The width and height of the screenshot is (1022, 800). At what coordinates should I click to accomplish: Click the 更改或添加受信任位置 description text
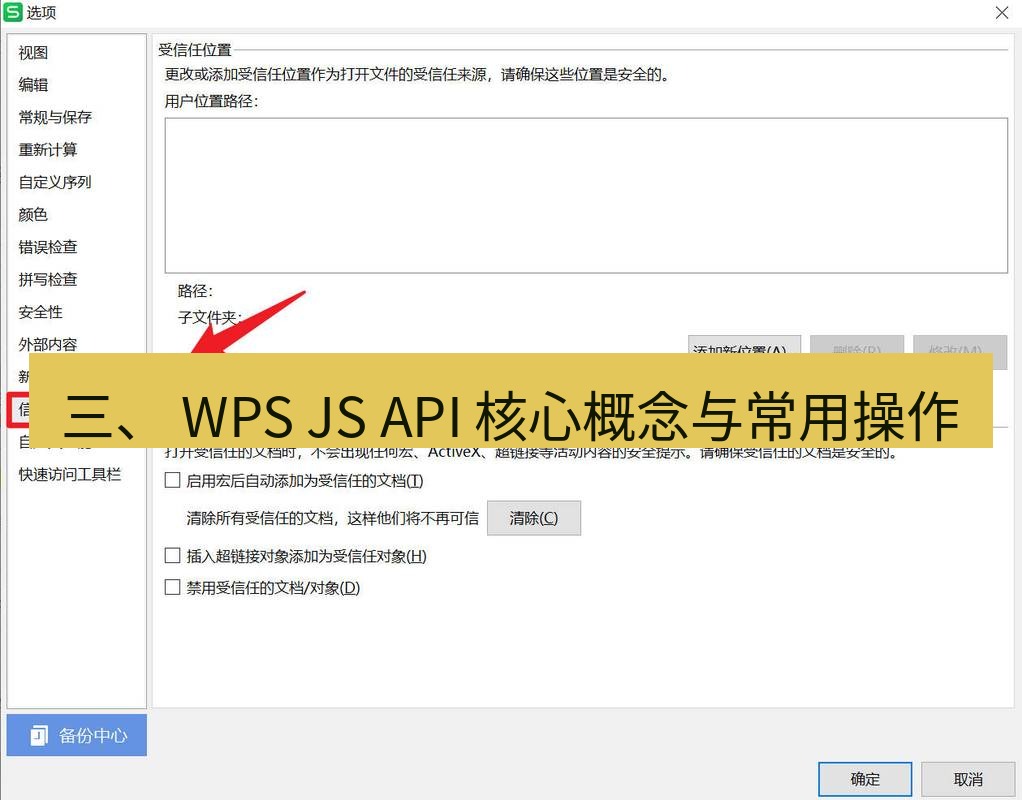(417, 75)
